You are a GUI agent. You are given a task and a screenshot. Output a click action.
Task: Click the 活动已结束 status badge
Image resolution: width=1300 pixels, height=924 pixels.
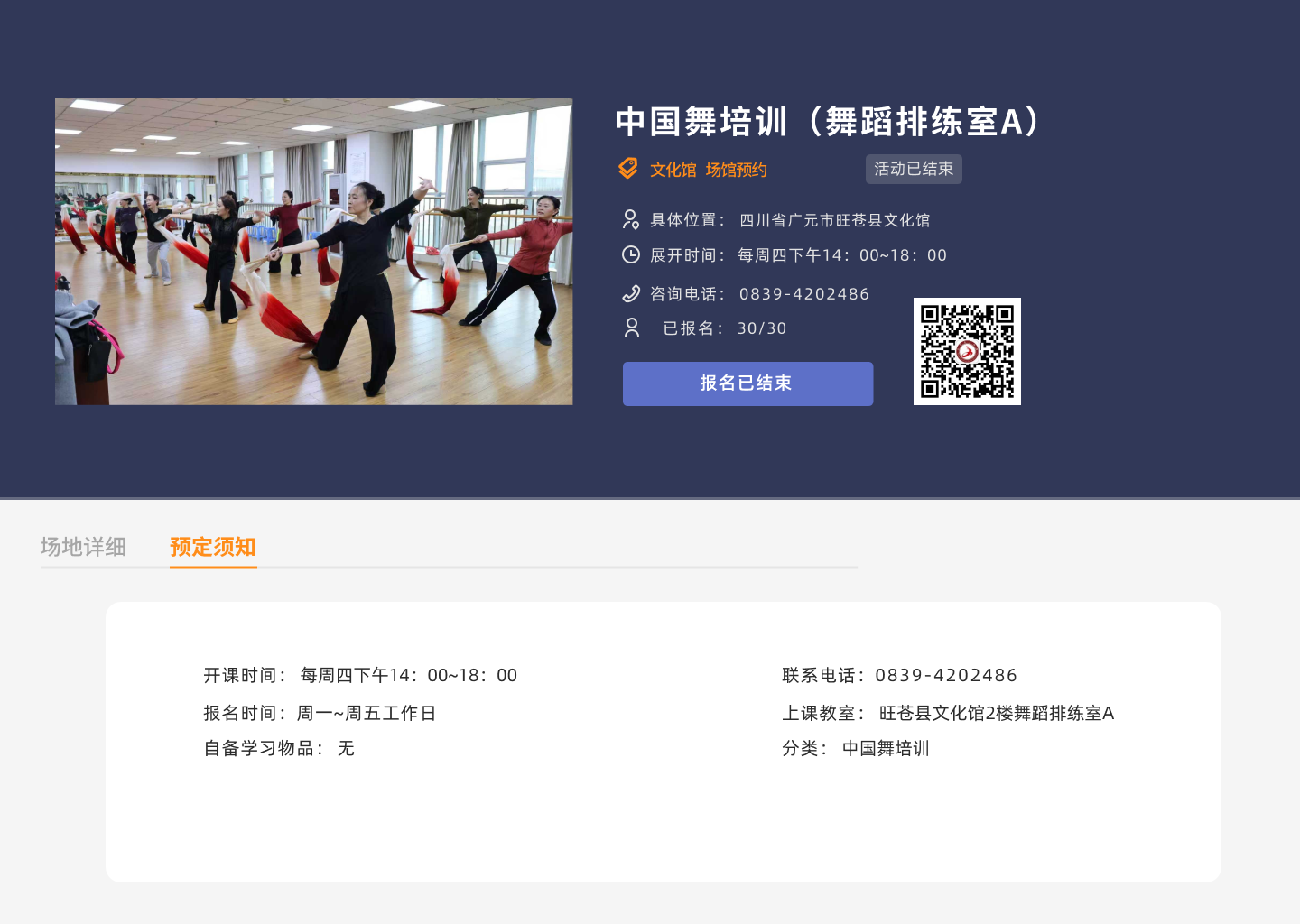coord(914,169)
